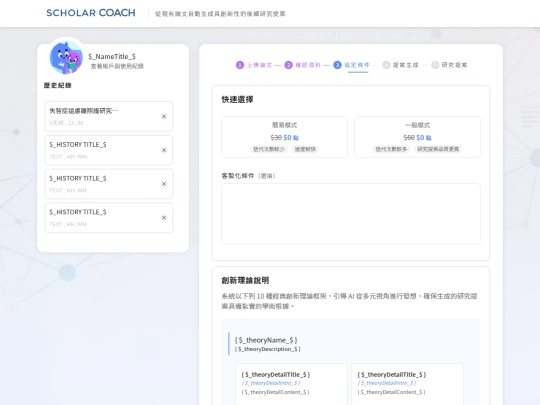540x405 pixels.
Task: Click the 客製化條件（選填）label
Action: click(249, 176)
